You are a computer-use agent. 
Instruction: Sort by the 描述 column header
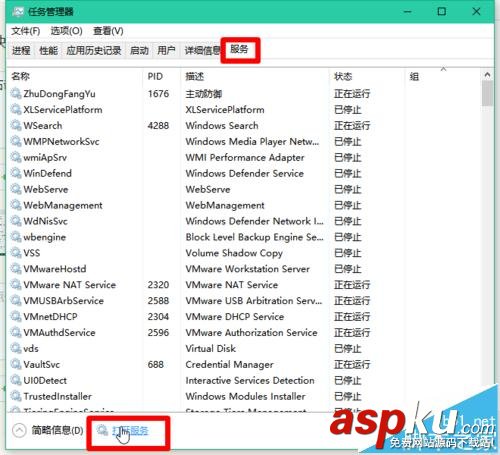tap(255, 76)
